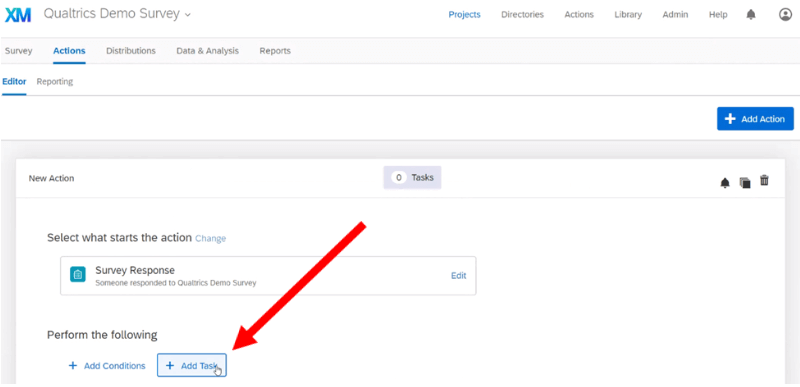Switch to the Data & Analysis tab
The width and height of the screenshot is (800, 387).
[208, 51]
